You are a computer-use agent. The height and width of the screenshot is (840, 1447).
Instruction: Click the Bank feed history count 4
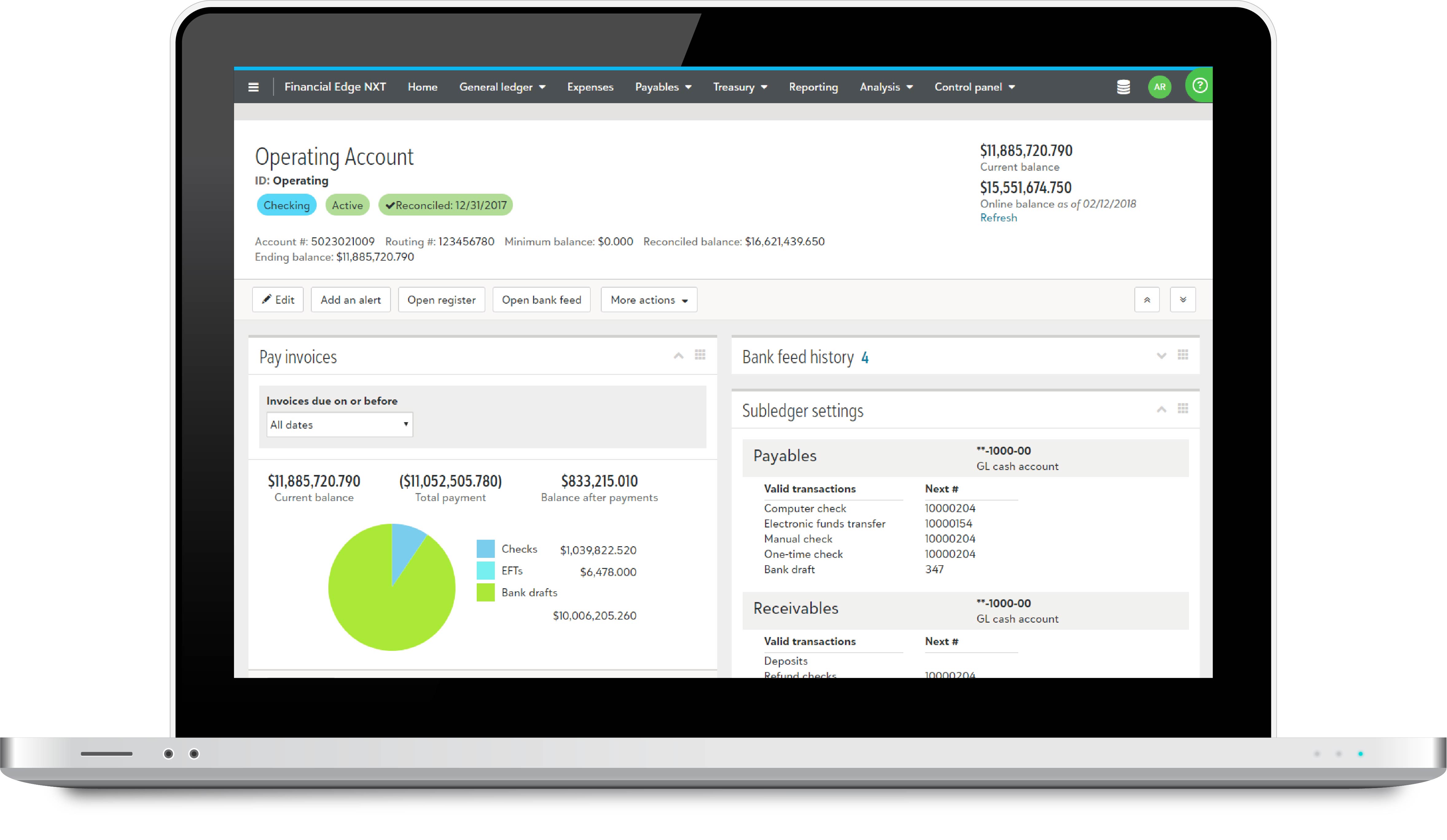[x=865, y=358]
